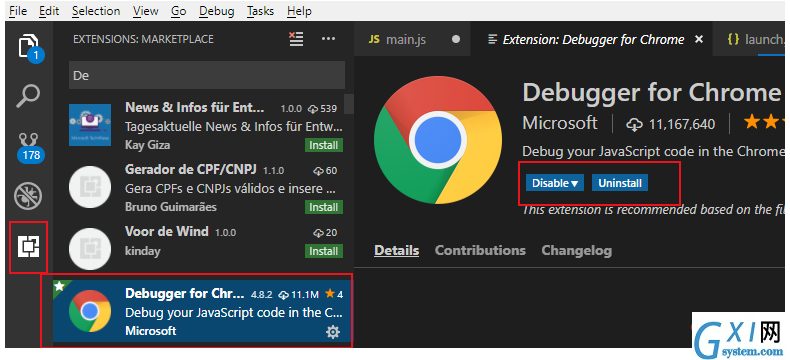Open the Debug menu

tap(217, 11)
